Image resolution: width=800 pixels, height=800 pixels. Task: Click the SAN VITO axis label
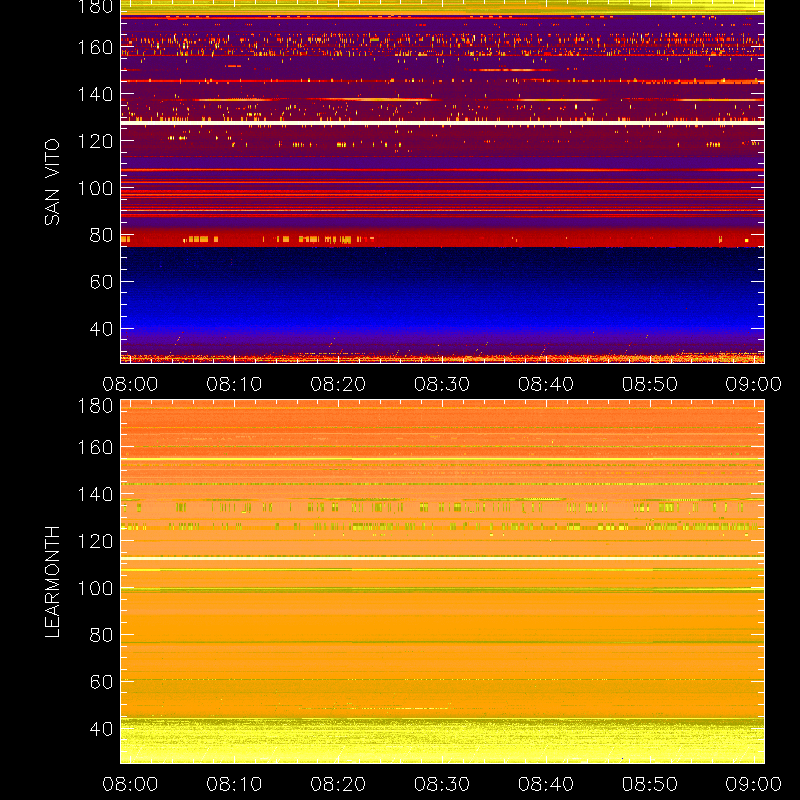point(52,182)
